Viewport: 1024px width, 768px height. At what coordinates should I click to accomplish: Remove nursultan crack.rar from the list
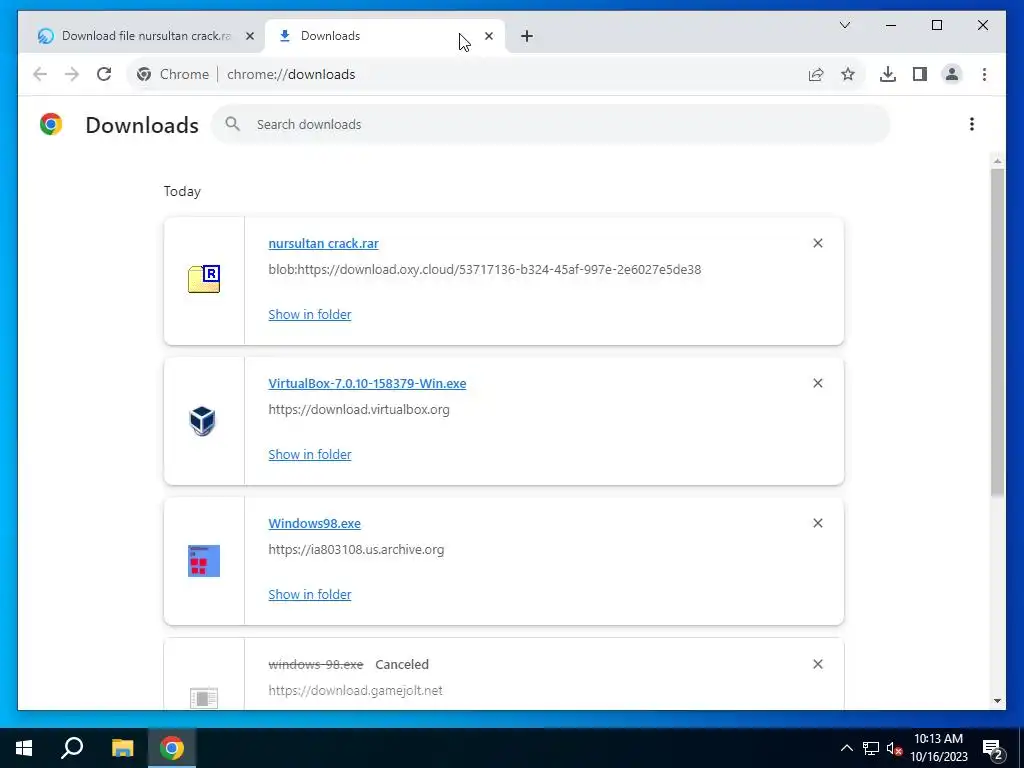(818, 243)
